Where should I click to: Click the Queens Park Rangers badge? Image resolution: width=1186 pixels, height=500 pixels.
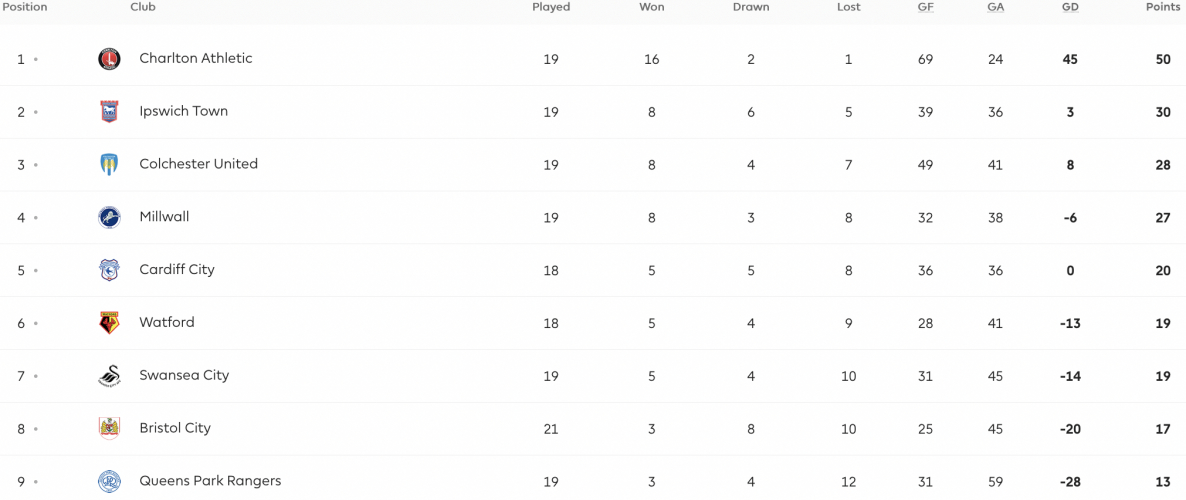click(109, 481)
